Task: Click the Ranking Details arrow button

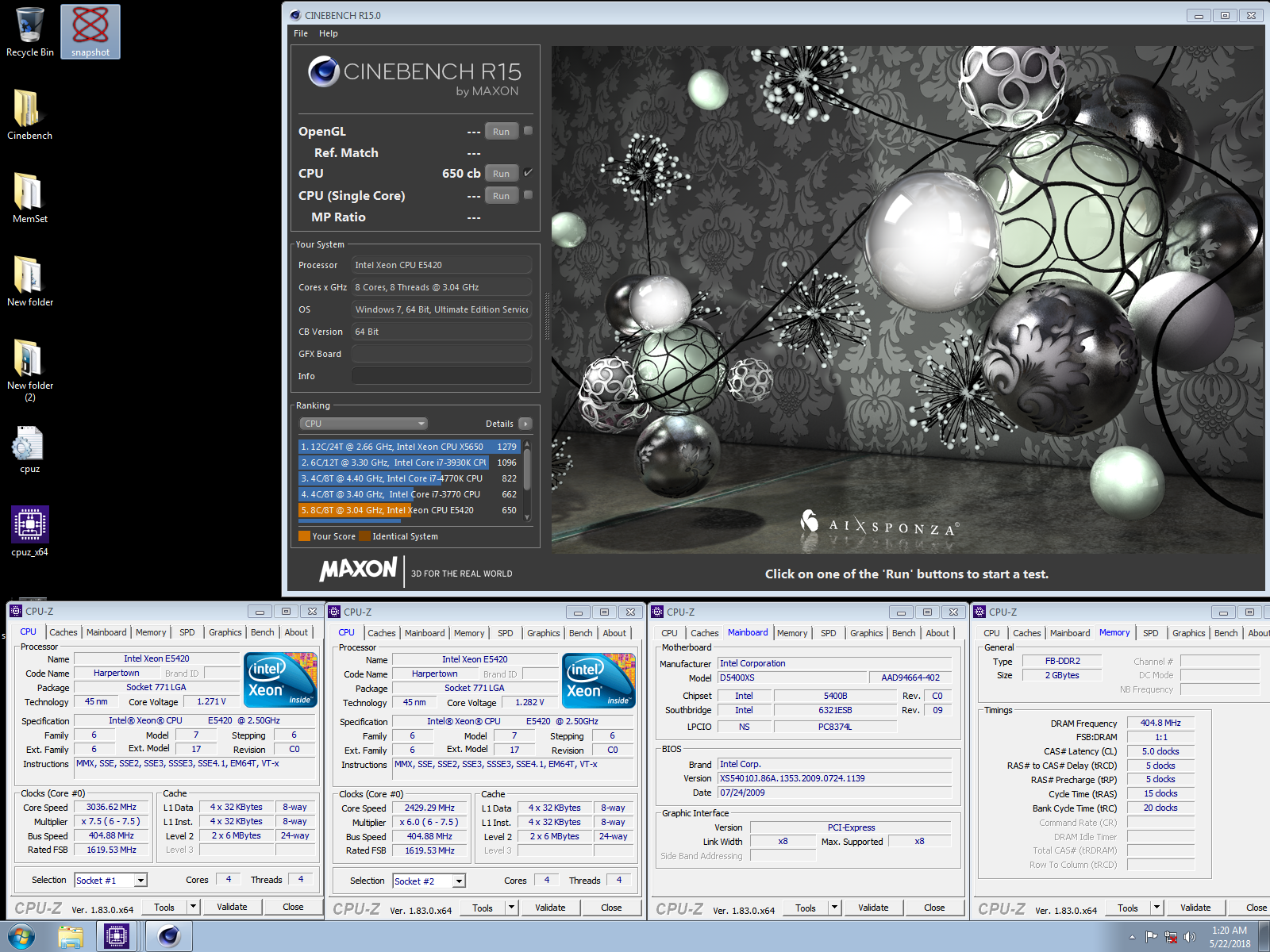Action: 525,424
